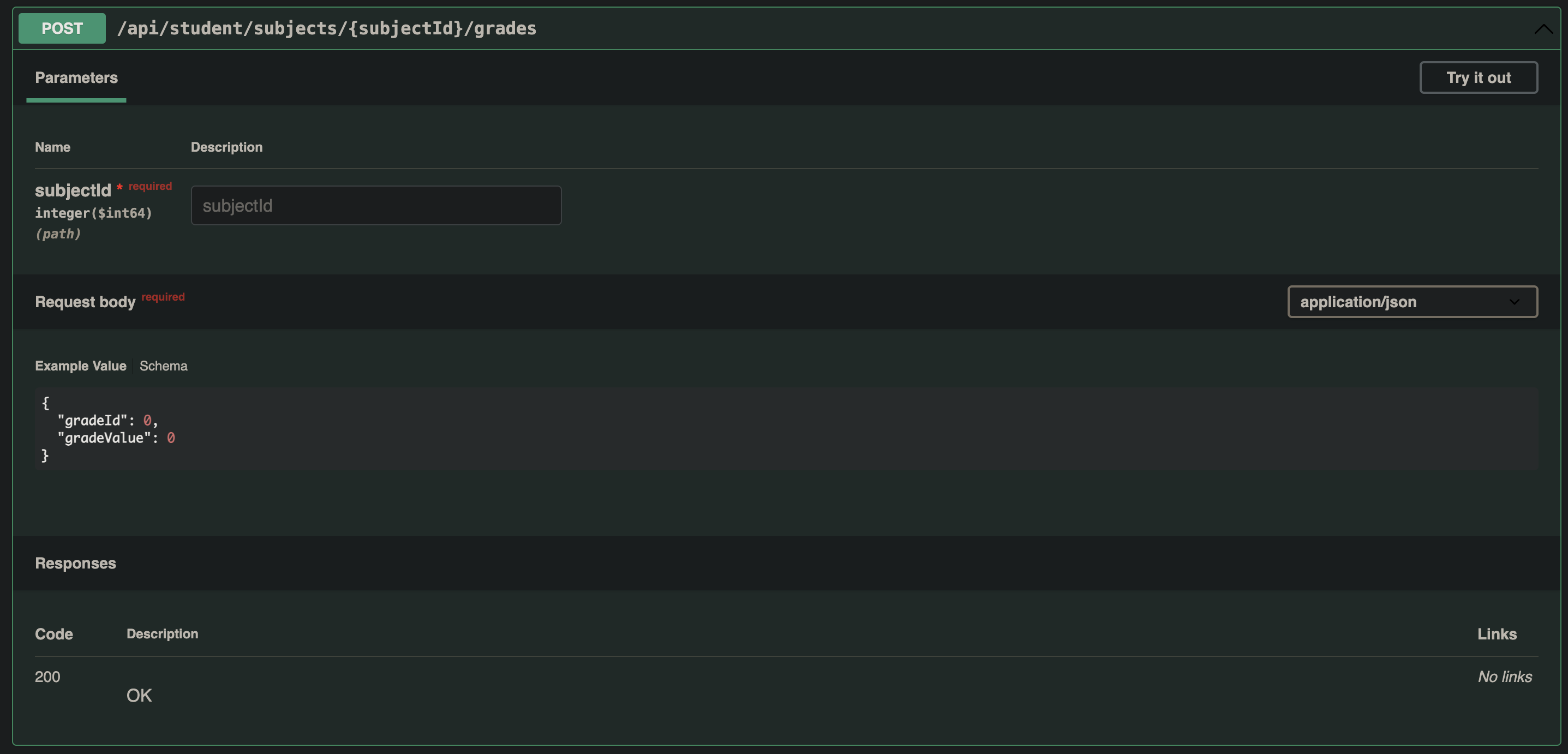Select the Parameters tab
Image resolution: width=1568 pixels, height=754 pixels.
[x=76, y=77]
